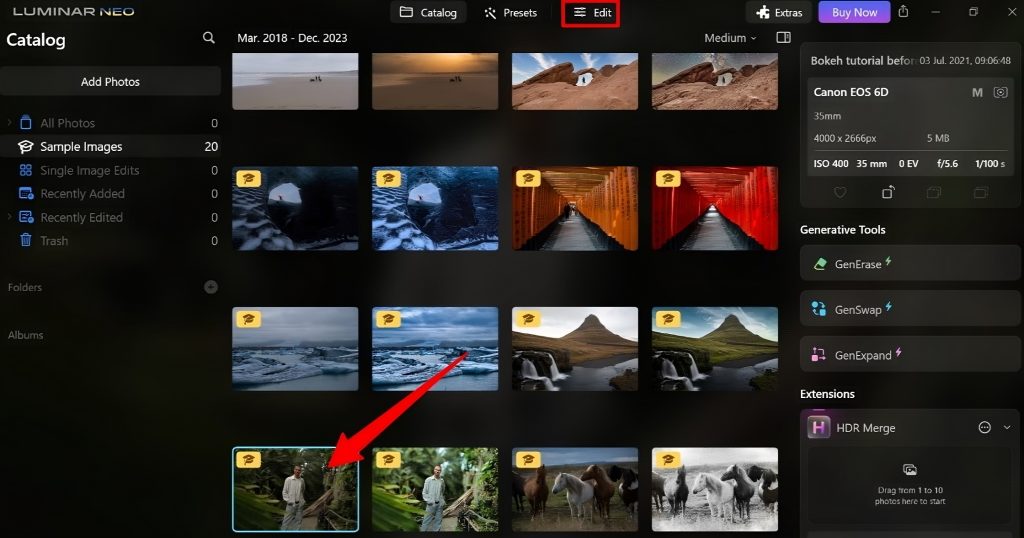Click the 5 MB file size
Viewport: 1024px width, 538px height.
(x=938, y=138)
